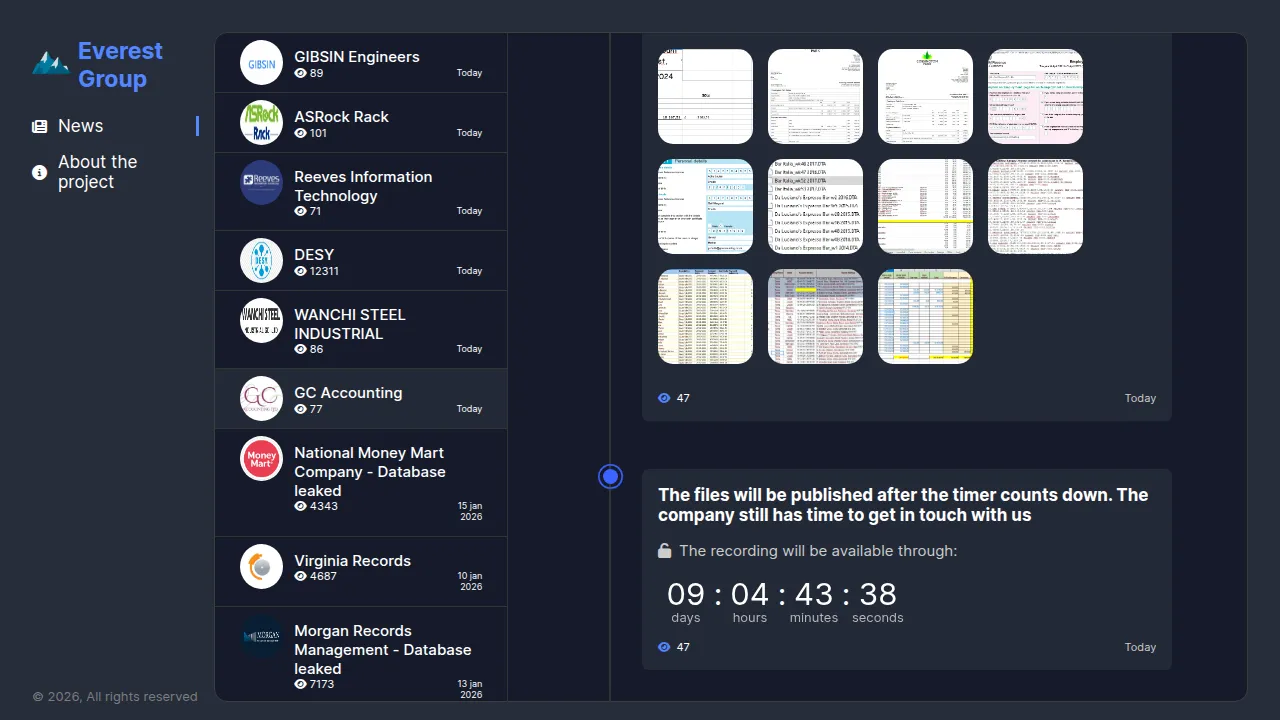
Task: Open Morgan Records Management database leaked post
Action: point(361,654)
